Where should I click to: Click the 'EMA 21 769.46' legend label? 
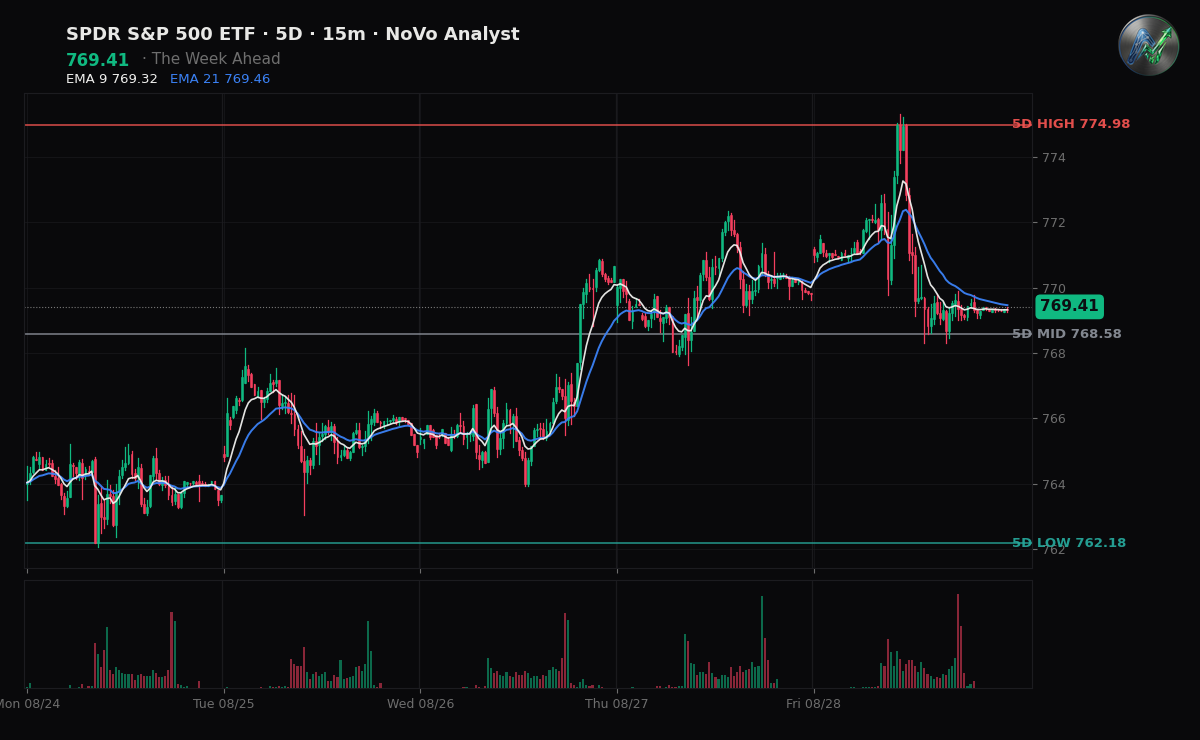click(x=220, y=79)
